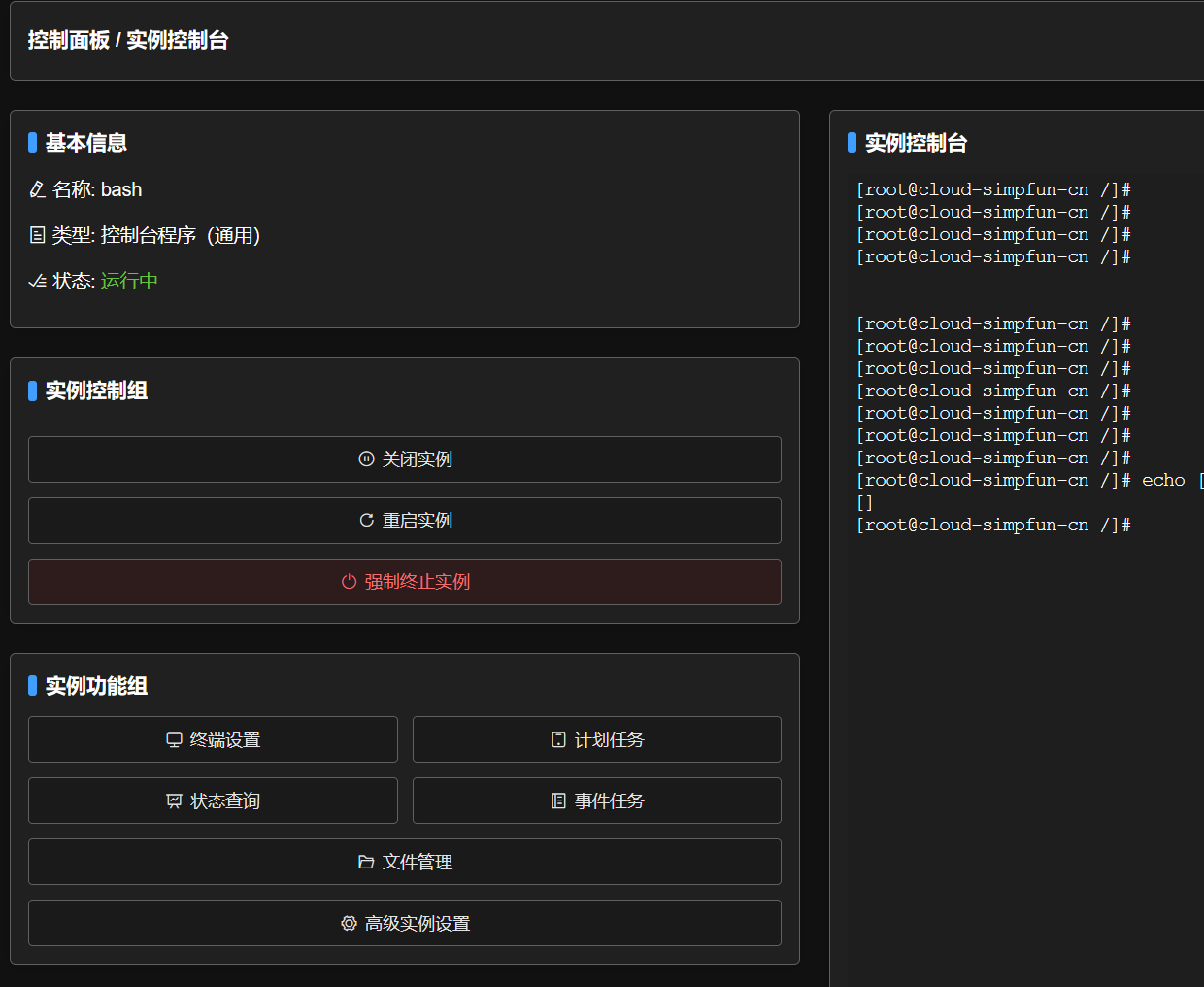This screenshot has height=987, width=1204.
Task: Click the gear icon on 高级实例设置
Action: 349,923
